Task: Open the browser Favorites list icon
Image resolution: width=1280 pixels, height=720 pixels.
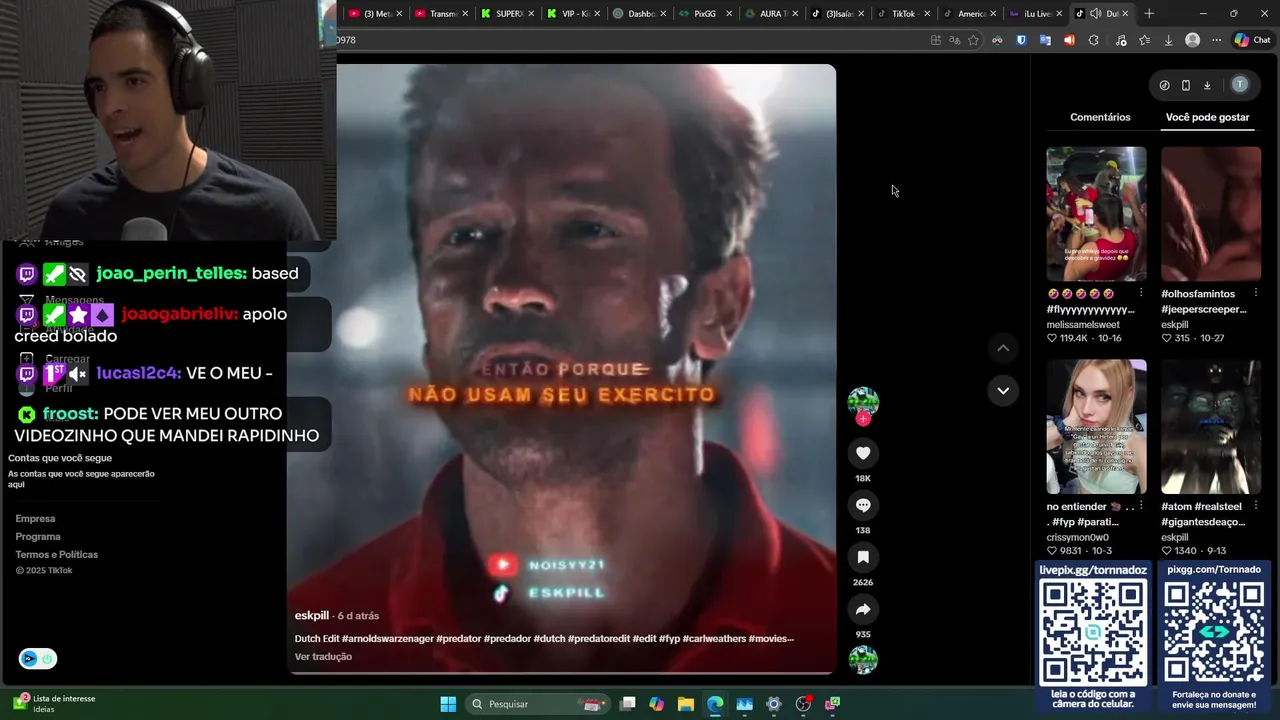Action: 1144,40
